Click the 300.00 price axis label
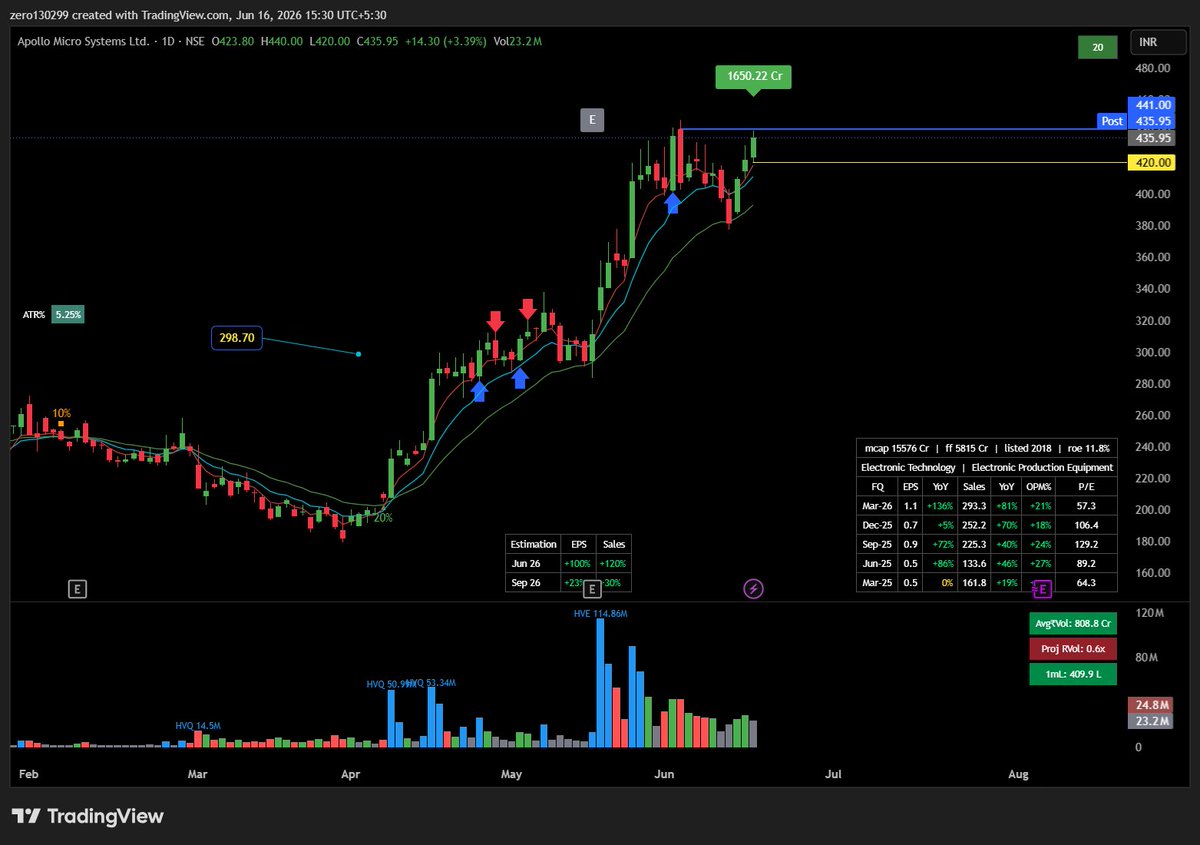1200x845 pixels. tap(1154, 352)
